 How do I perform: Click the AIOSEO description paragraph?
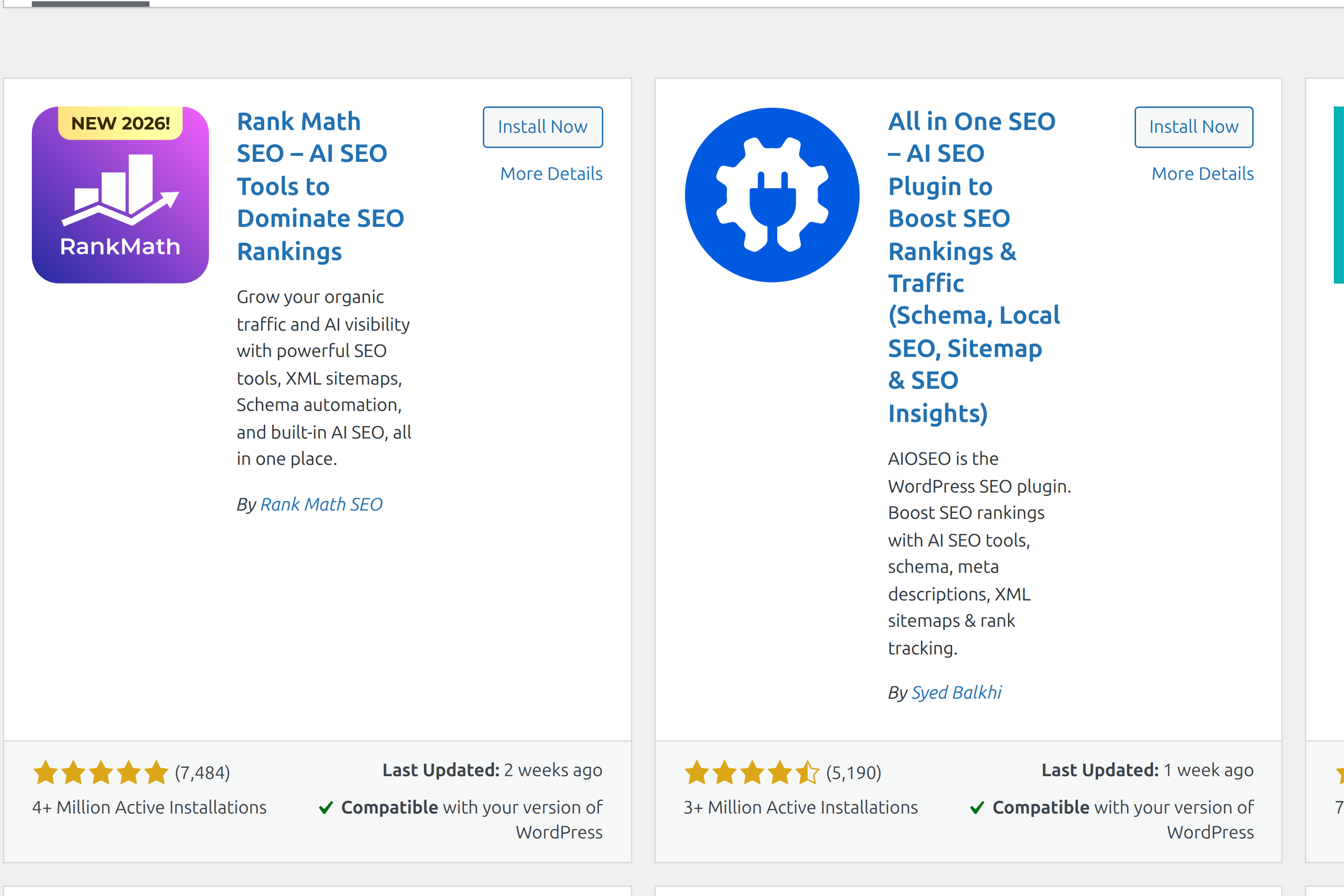click(x=979, y=553)
